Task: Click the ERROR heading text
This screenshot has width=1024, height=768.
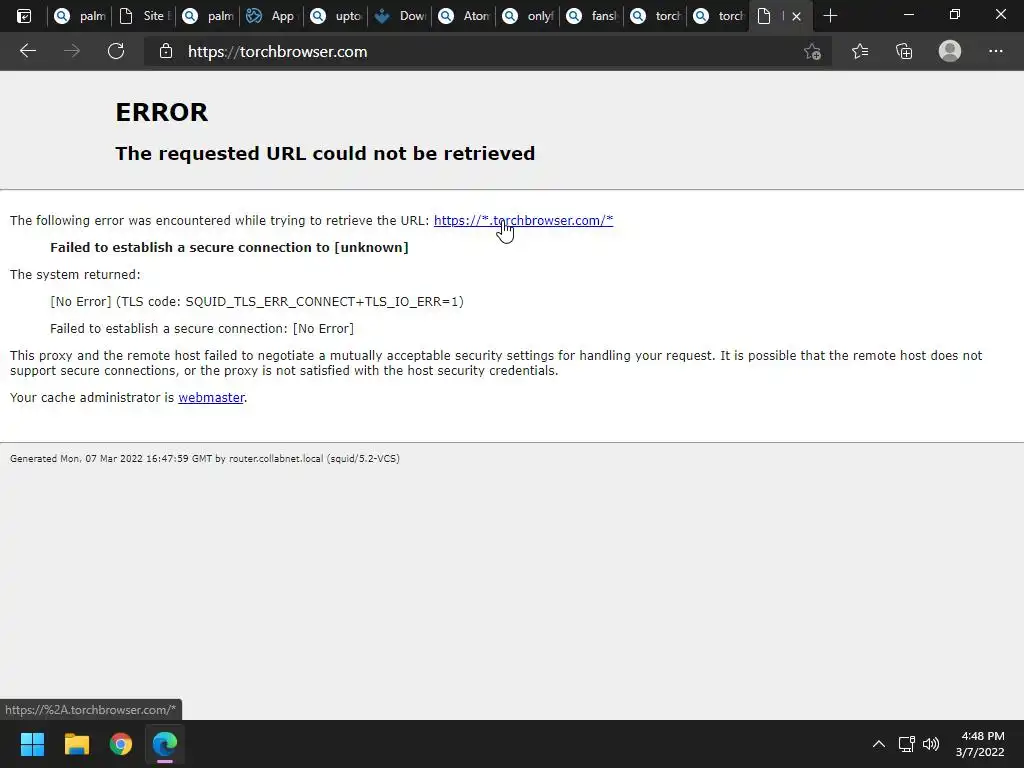Action: [161, 112]
